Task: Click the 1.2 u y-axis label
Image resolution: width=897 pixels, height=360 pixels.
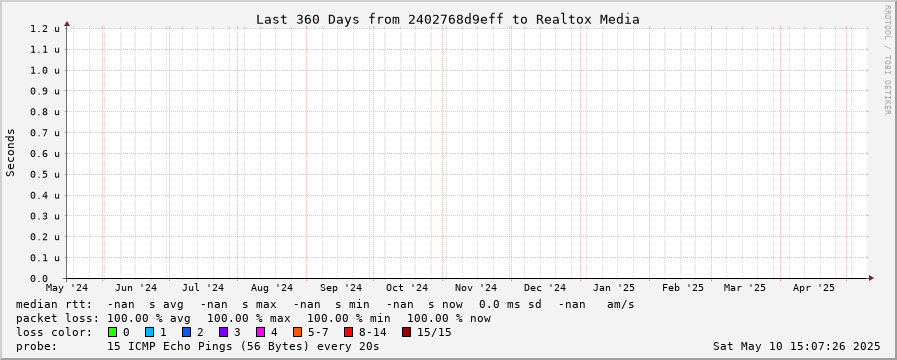Action: [x=45, y=29]
